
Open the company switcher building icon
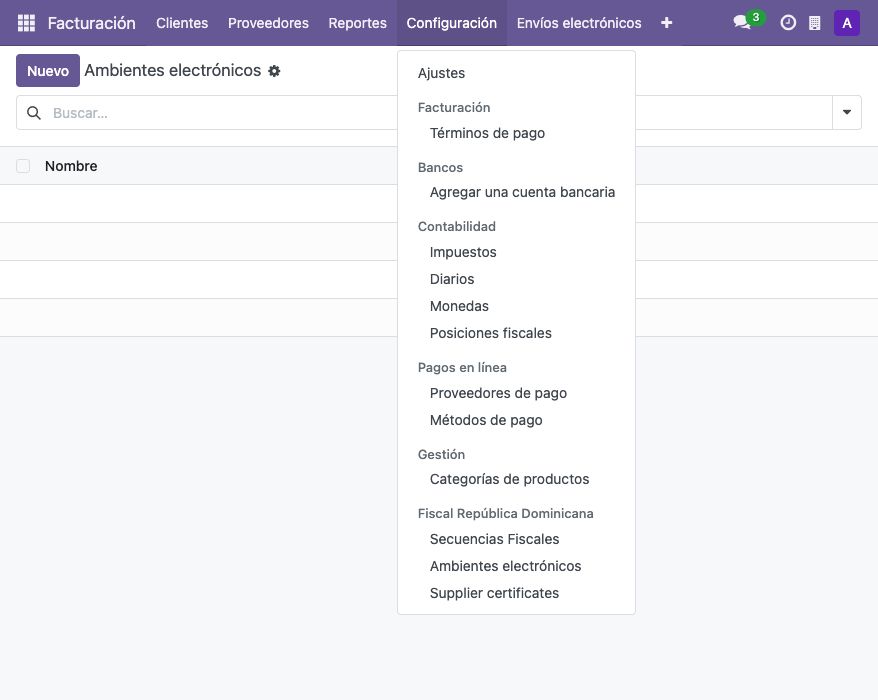pos(815,23)
